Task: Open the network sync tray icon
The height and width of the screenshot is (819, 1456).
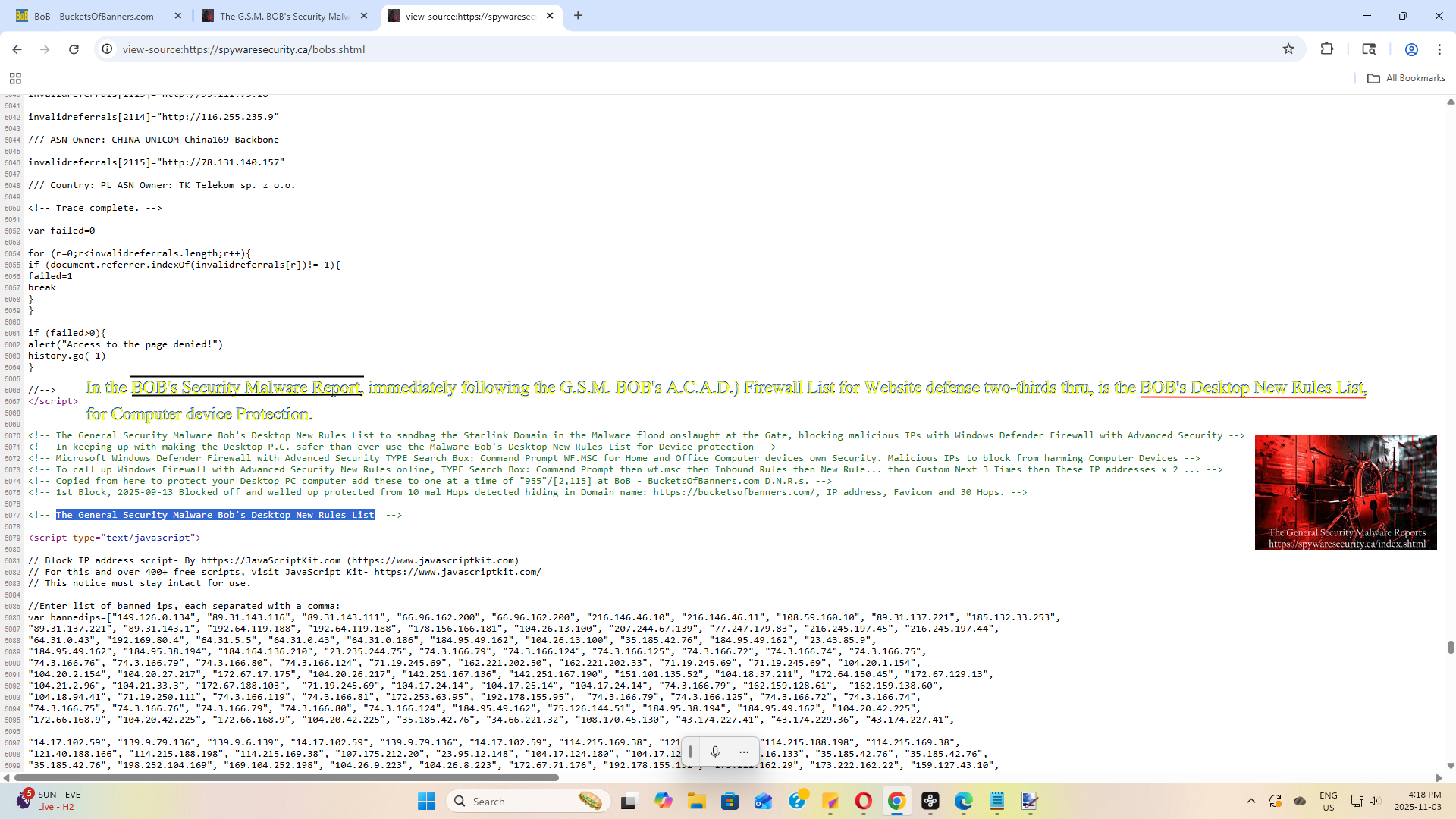Action: point(1276,801)
